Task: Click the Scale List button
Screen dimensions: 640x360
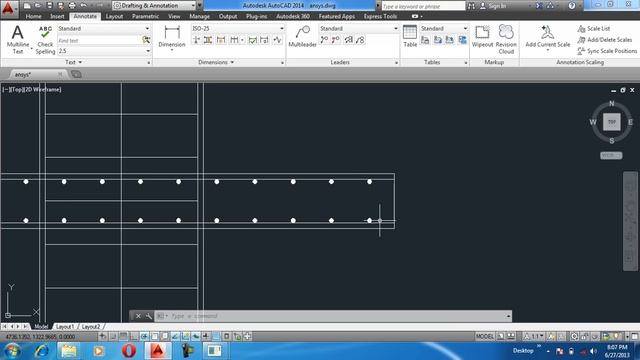Action: (x=594, y=29)
